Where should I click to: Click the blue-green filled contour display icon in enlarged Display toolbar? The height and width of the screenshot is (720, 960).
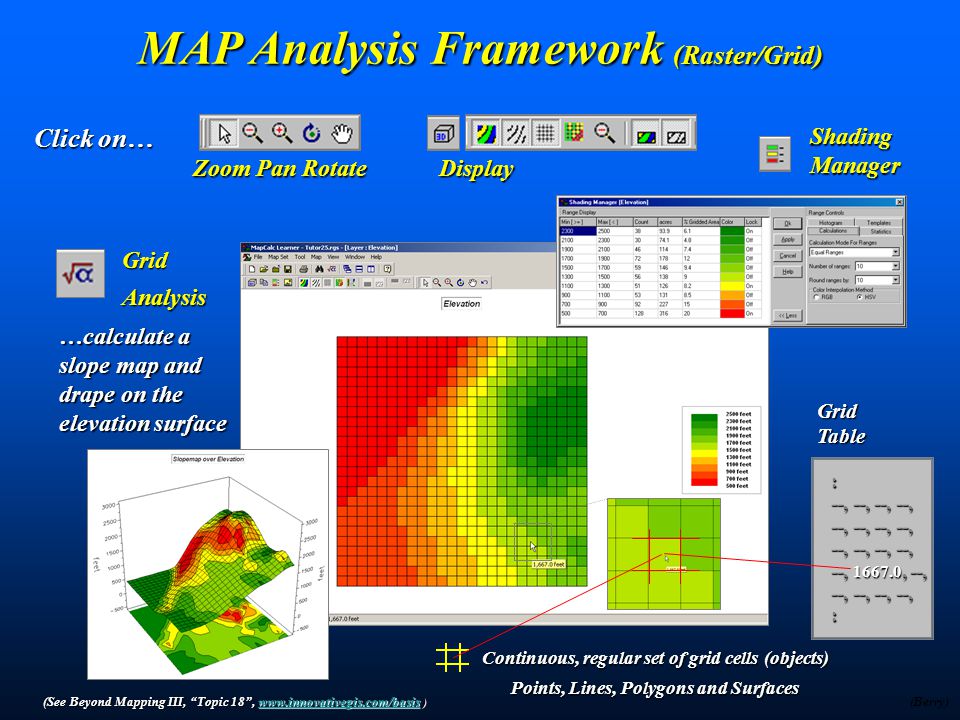click(487, 133)
